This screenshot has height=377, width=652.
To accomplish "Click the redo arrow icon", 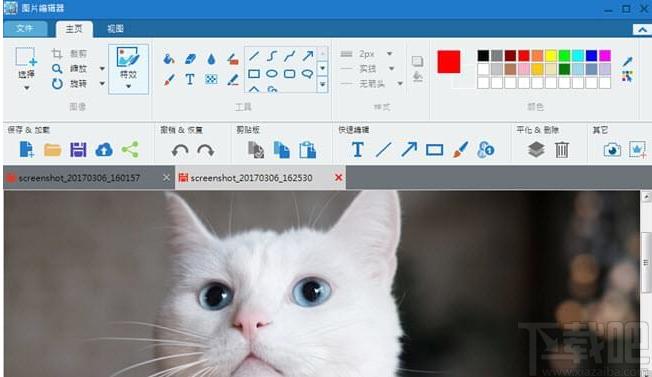I will (x=206, y=150).
